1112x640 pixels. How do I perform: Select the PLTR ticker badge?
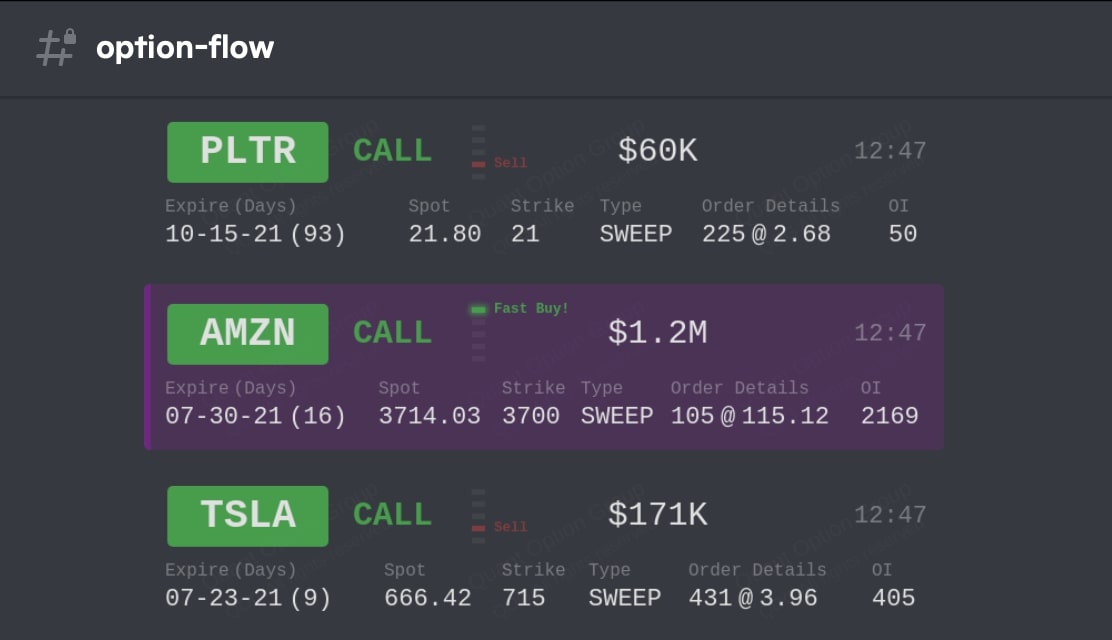[x=248, y=152]
